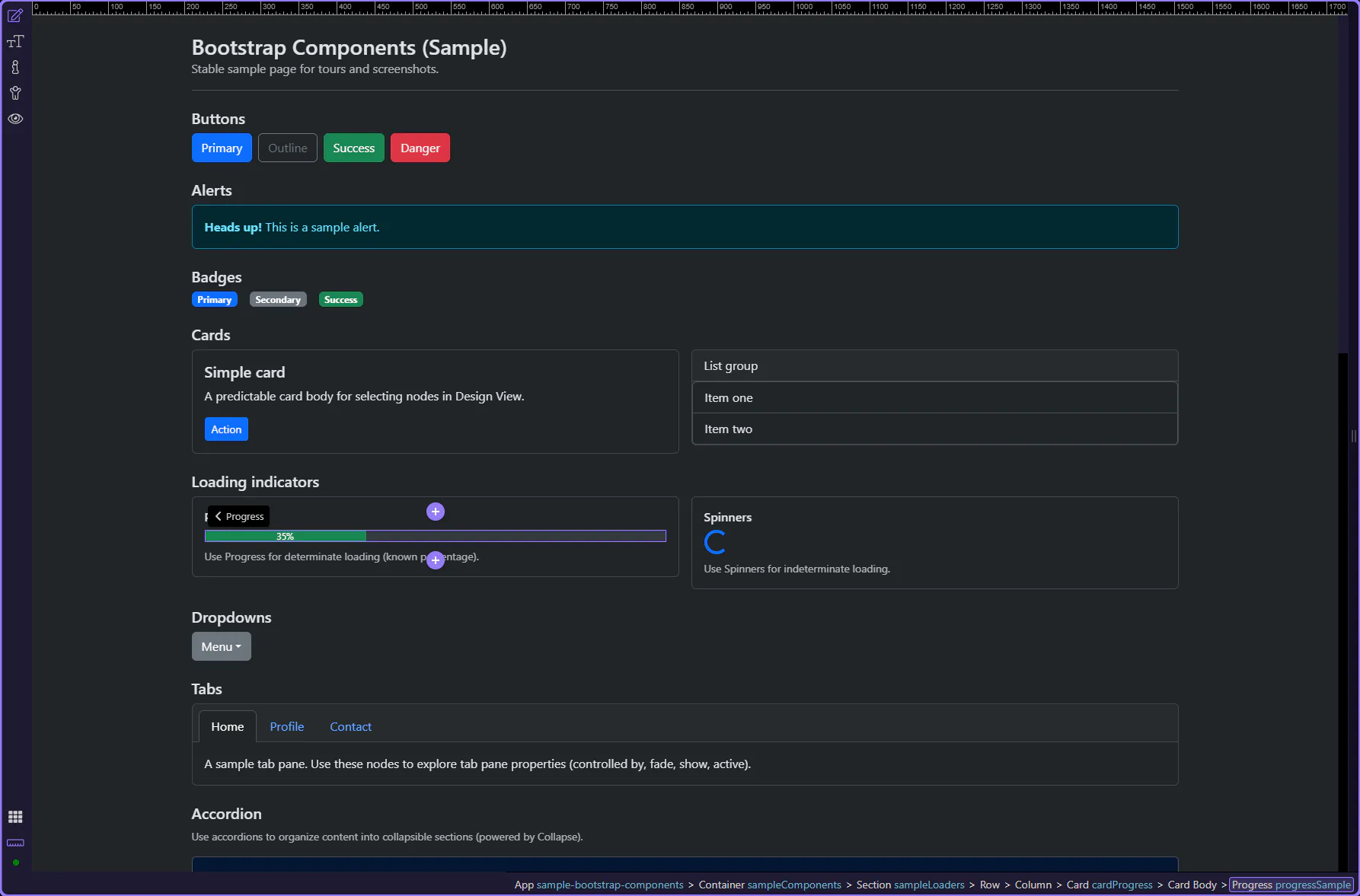The image size is (1360, 896).
Task: Toggle the ruler icon in the sidebar
Action: 15,843
